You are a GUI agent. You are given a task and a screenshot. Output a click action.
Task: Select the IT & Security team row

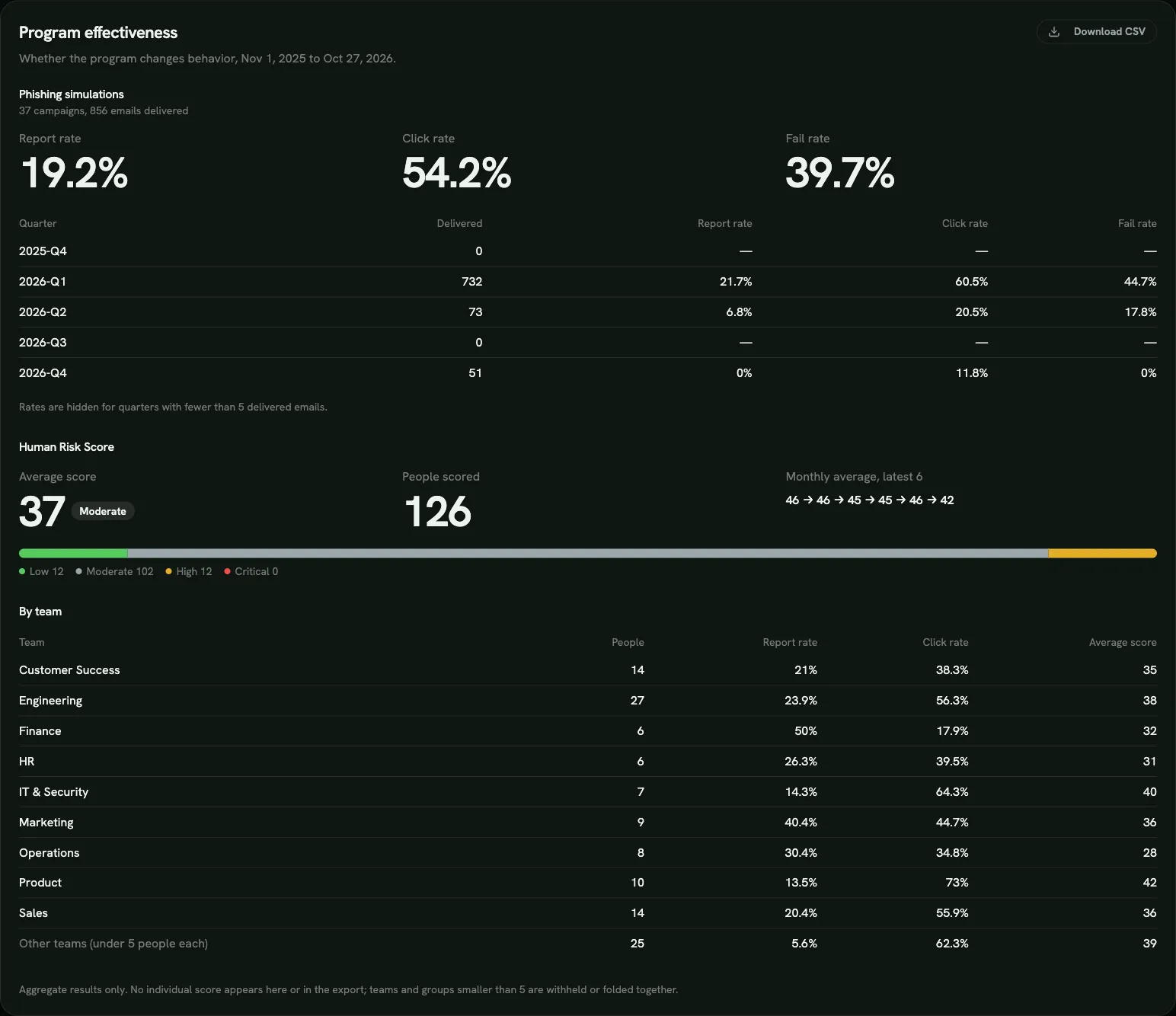point(588,792)
